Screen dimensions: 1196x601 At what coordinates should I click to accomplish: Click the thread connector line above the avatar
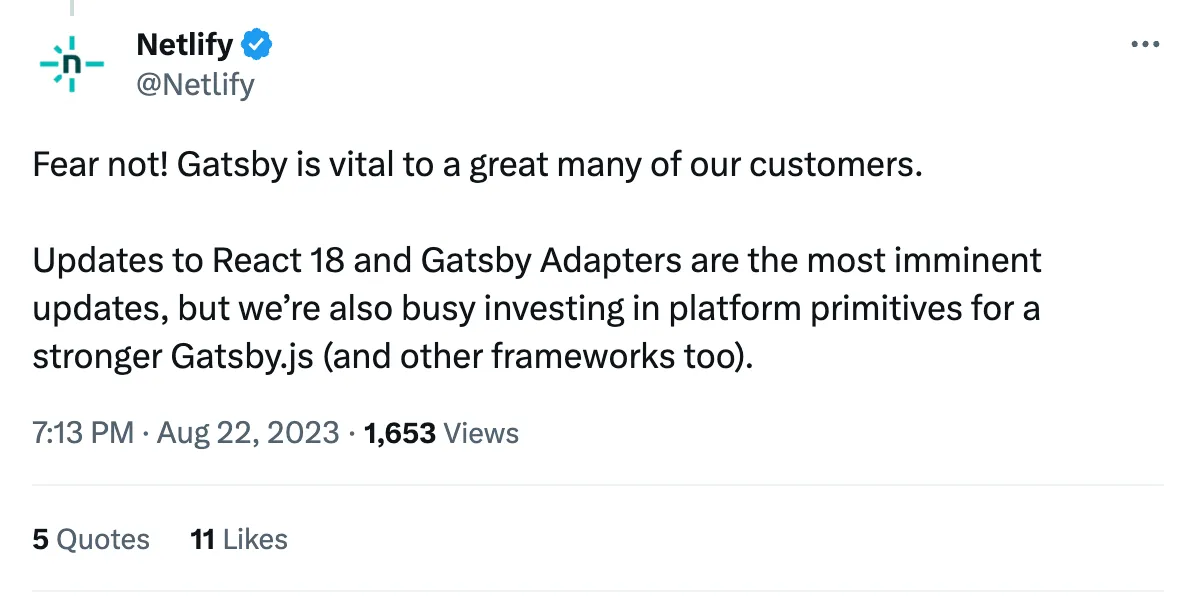tap(72, 8)
